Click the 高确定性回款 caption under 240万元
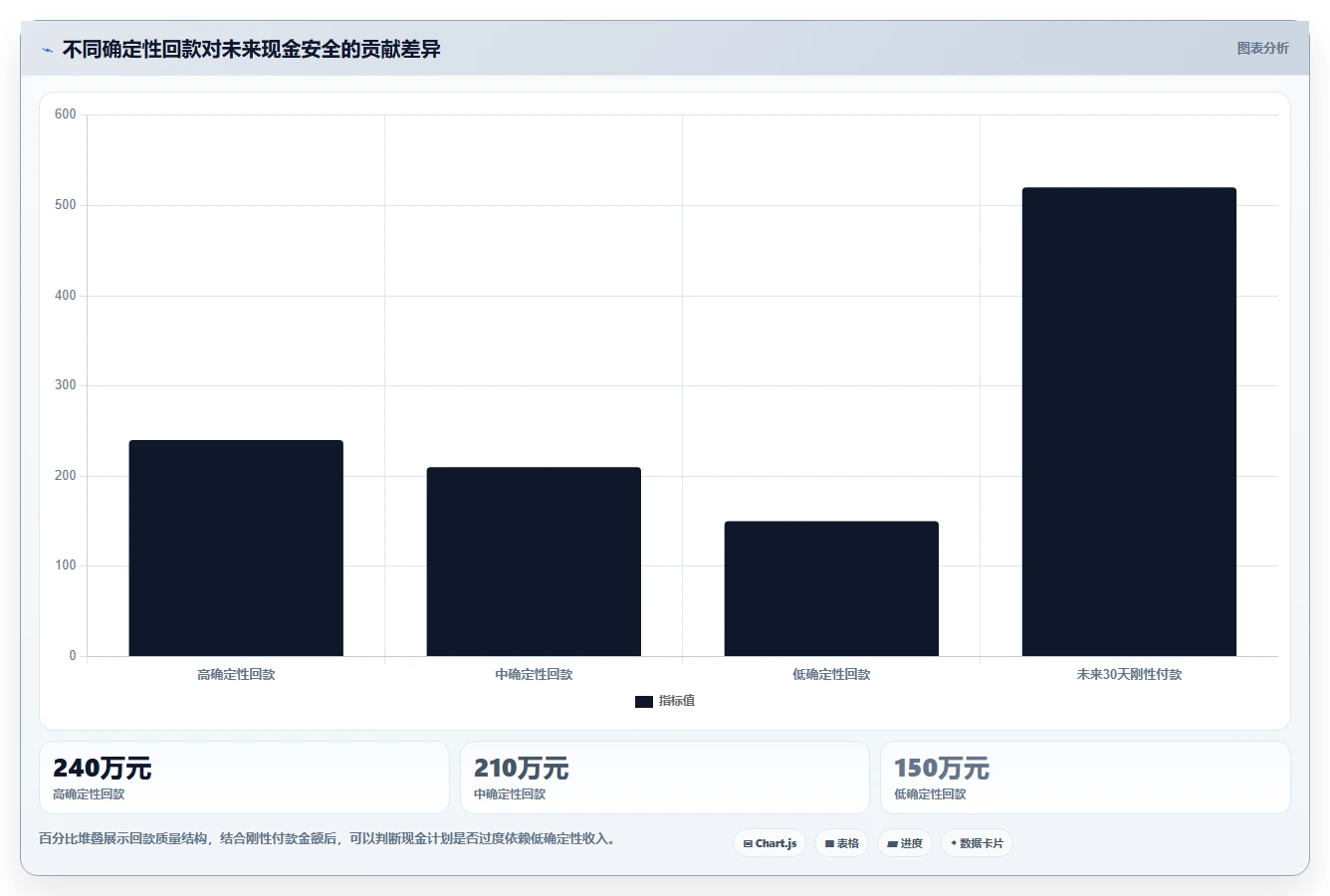This screenshot has height=896, width=1330. [89, 794]
